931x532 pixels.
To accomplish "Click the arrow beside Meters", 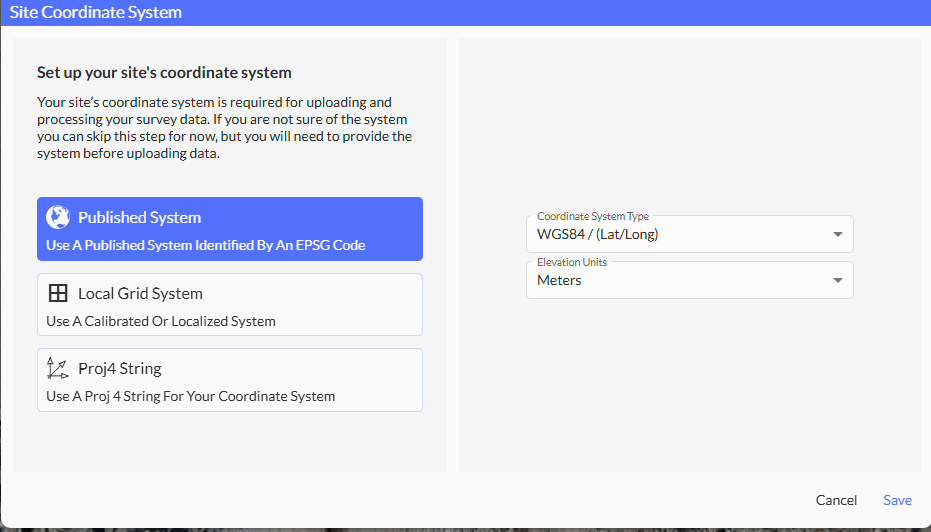I will (837, 281).
